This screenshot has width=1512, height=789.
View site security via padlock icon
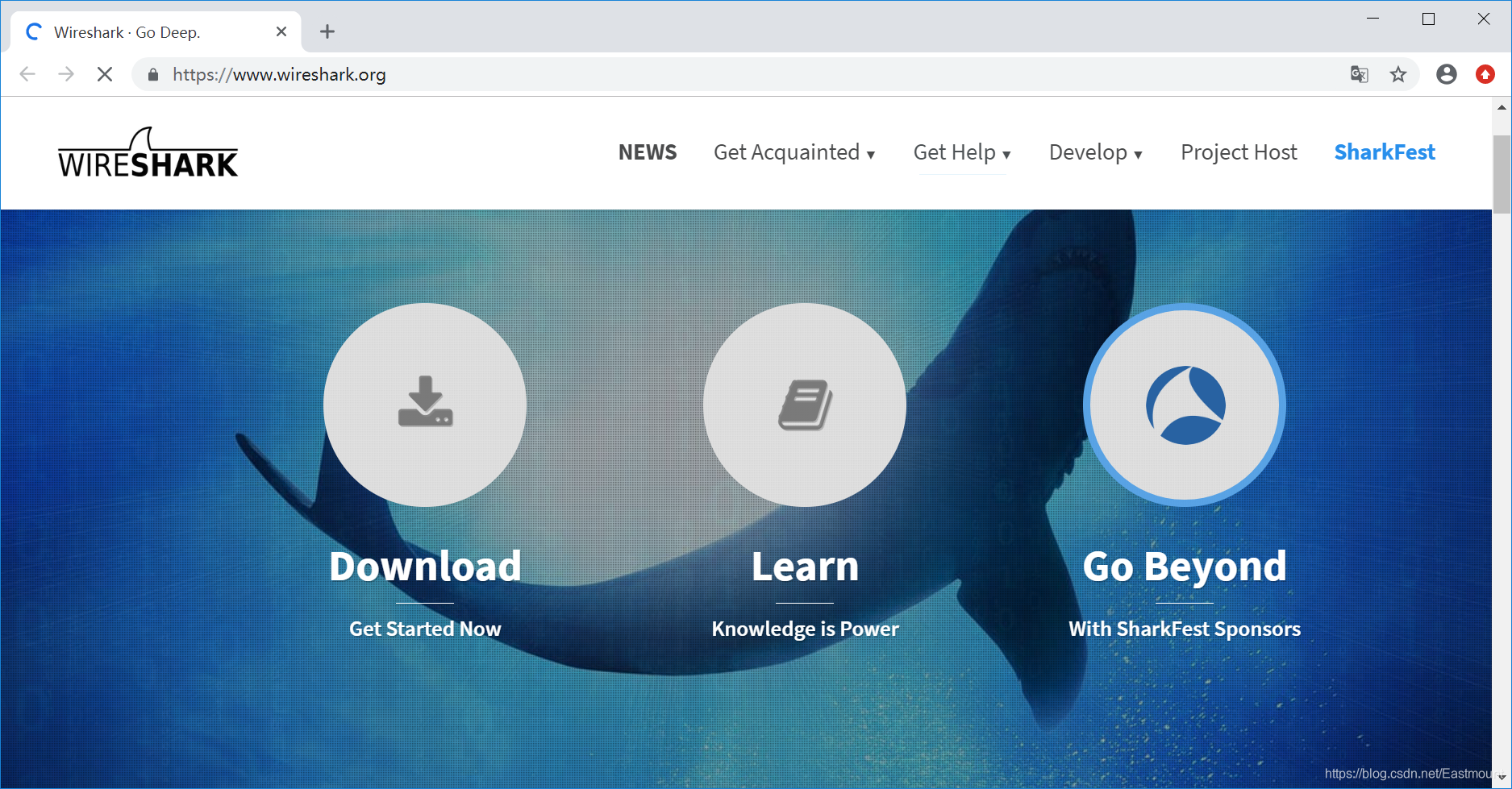click(x=153, y=75)
